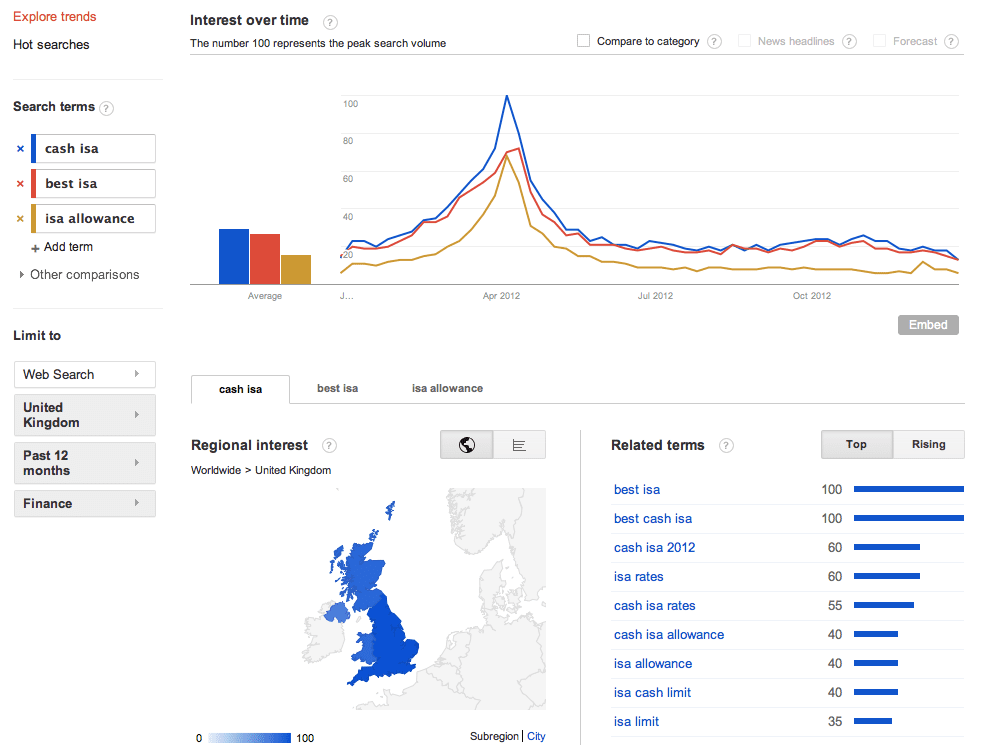
Task: Open help for Interest over time
Action: 330,23
